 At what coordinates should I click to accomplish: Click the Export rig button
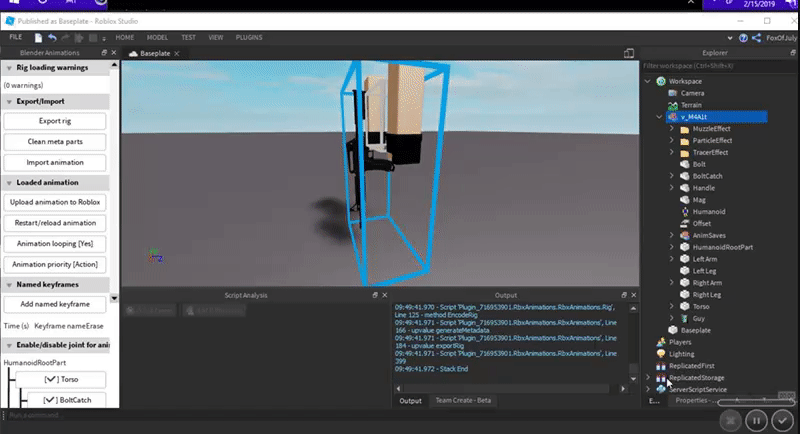click(55, 121)
